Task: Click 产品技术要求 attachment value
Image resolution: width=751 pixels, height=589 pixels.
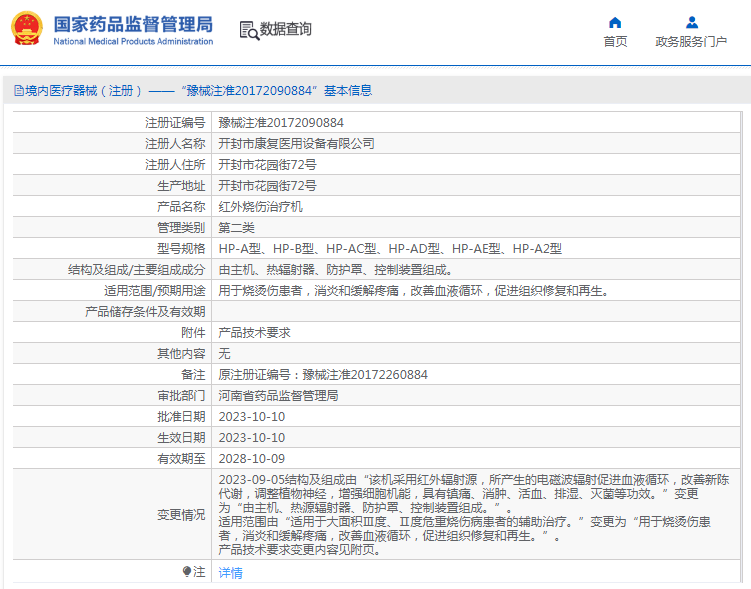Action: tap(254, 333)
